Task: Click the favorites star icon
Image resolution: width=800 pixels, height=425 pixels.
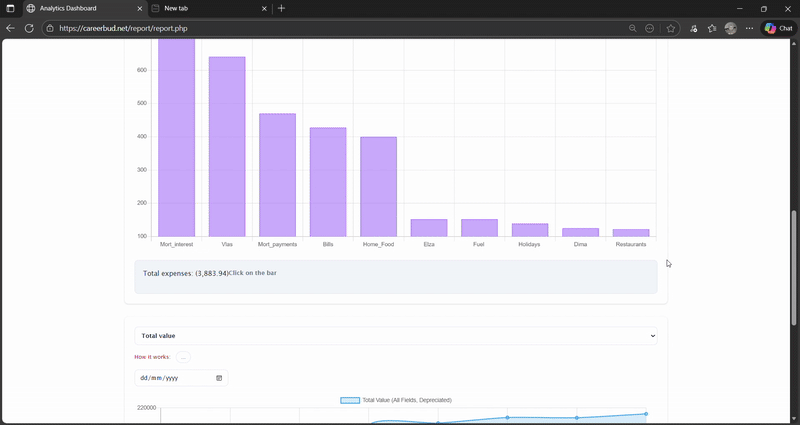Action: [x=671, y=28]
